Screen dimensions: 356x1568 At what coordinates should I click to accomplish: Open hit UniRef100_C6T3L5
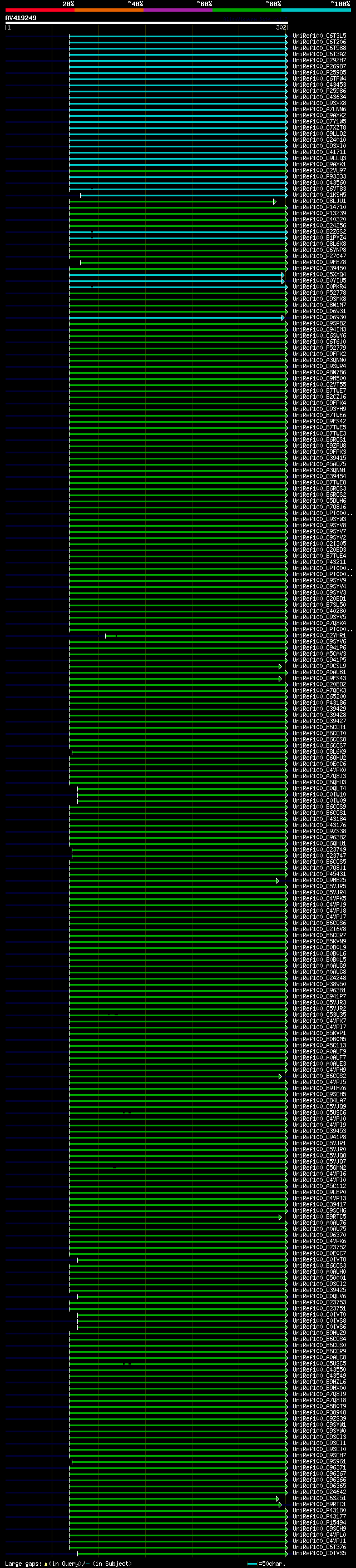coord(319,36)
